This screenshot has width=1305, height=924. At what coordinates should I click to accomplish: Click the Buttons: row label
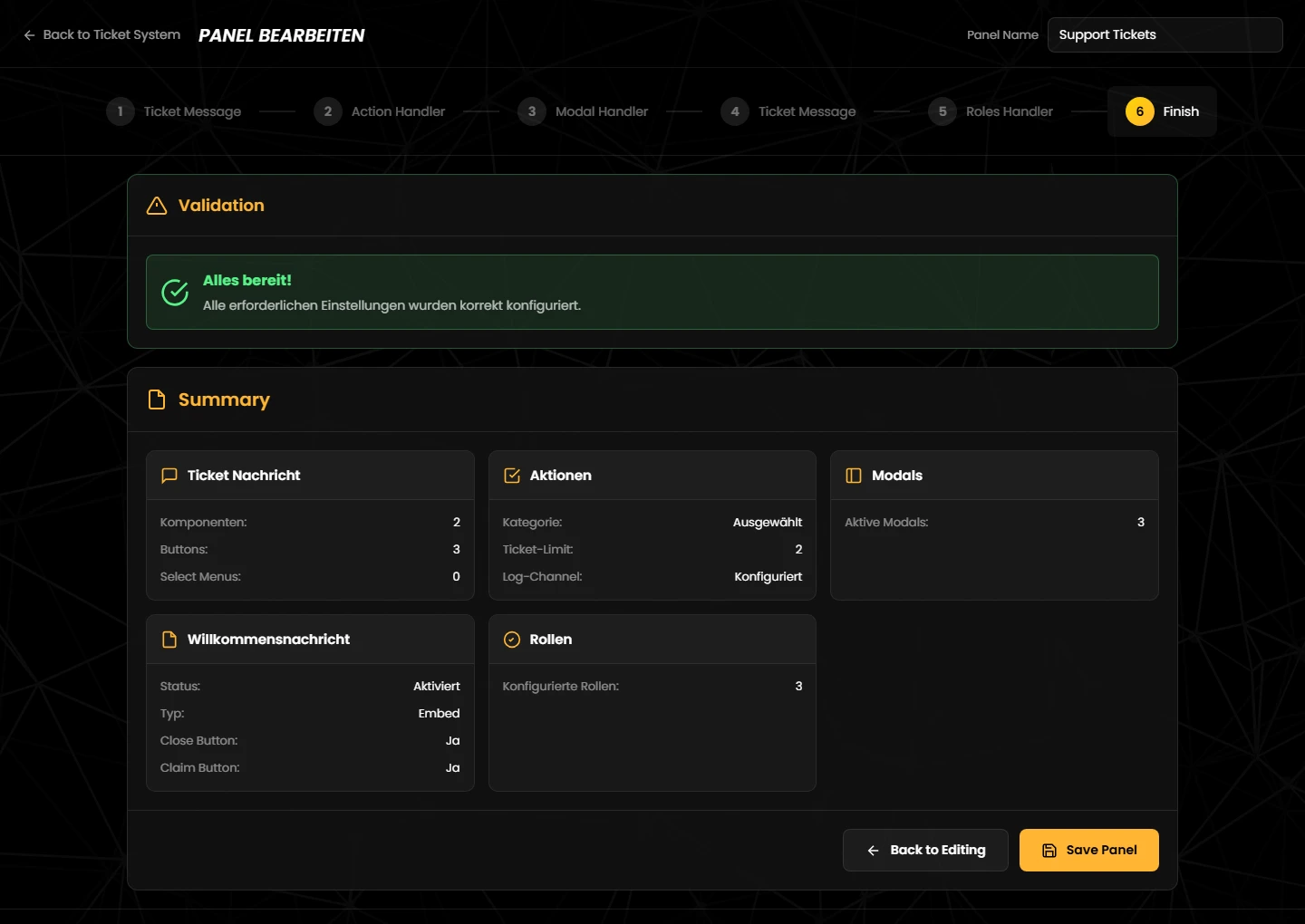[x=184, y=550]
